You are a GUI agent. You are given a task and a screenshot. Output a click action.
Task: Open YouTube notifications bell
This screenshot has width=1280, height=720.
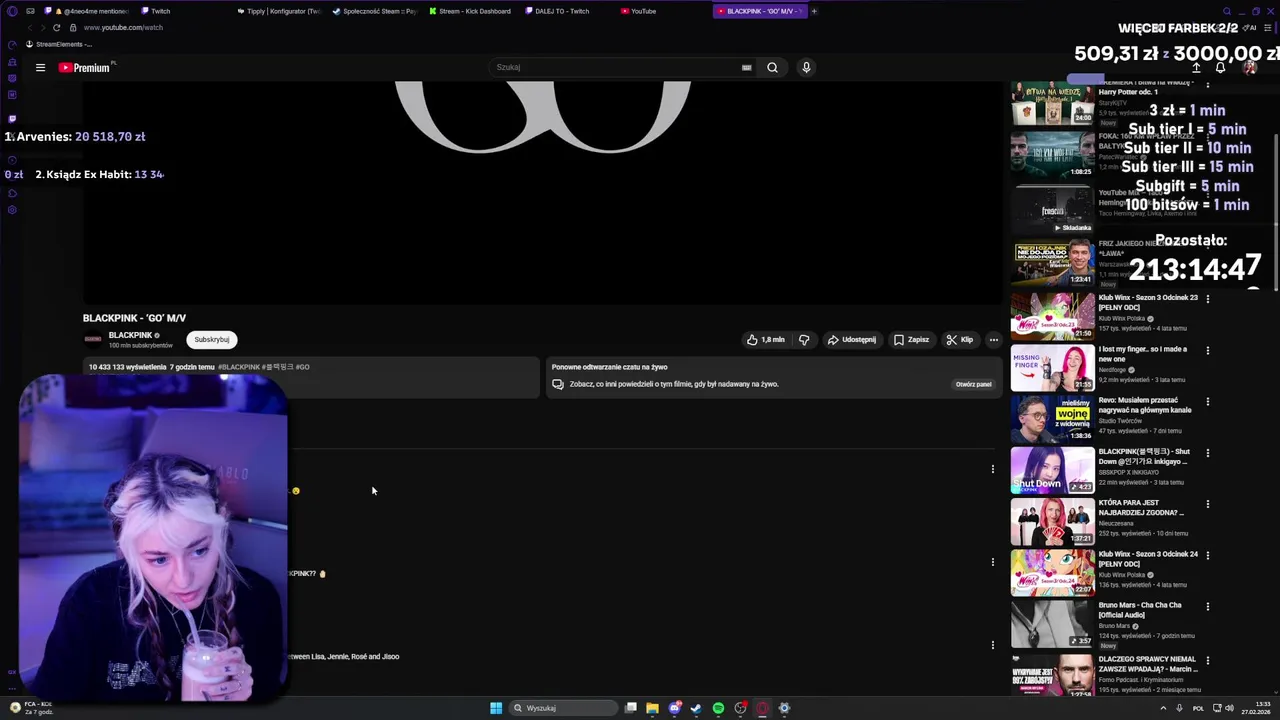[1220, 67]
